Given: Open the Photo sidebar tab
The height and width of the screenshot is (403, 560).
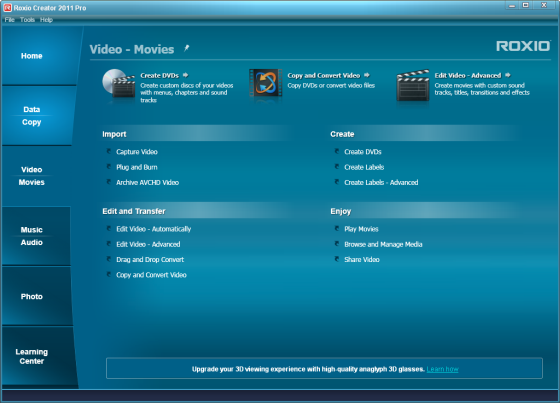Looking at the screenshot, I should coord(36,296).
